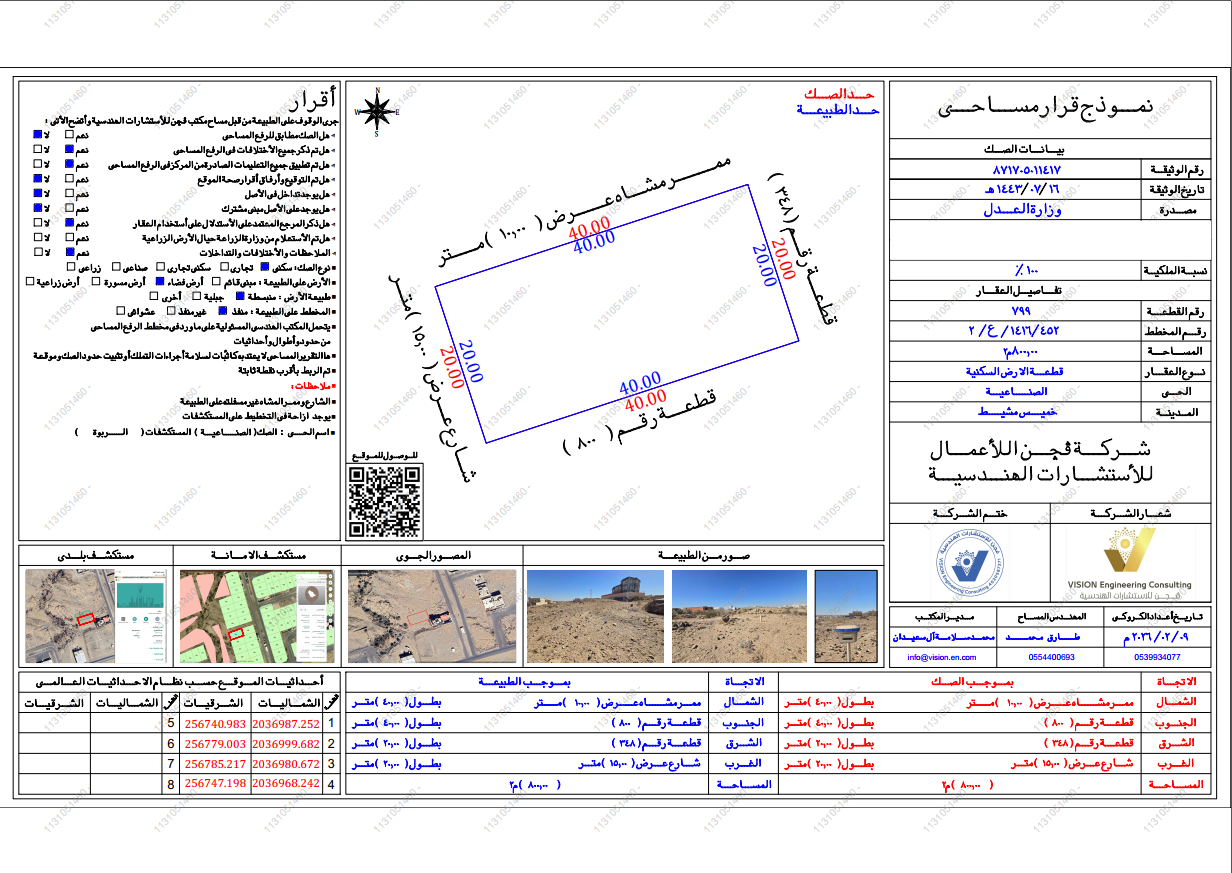Open the site photo showing the building
Viewport: 1232px width, 873px height.
595,618
